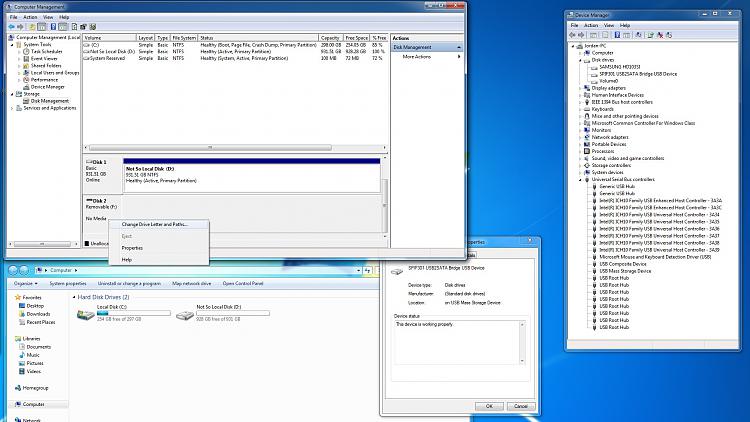This screenshot has width=750, height=422.
Task: Open Help menu in Device Manager
Action: point(625,25)
